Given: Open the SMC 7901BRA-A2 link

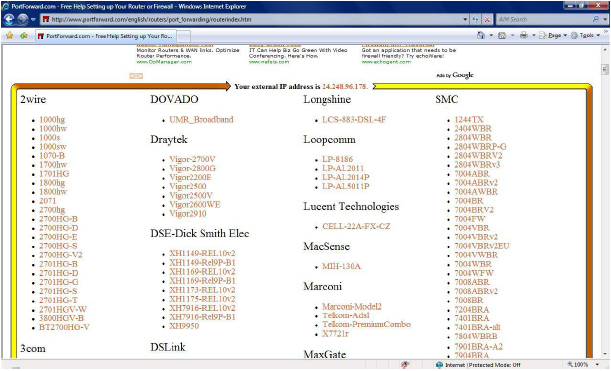Looking at the screenshot, I should pyautogui.click(x=479, y=346).
